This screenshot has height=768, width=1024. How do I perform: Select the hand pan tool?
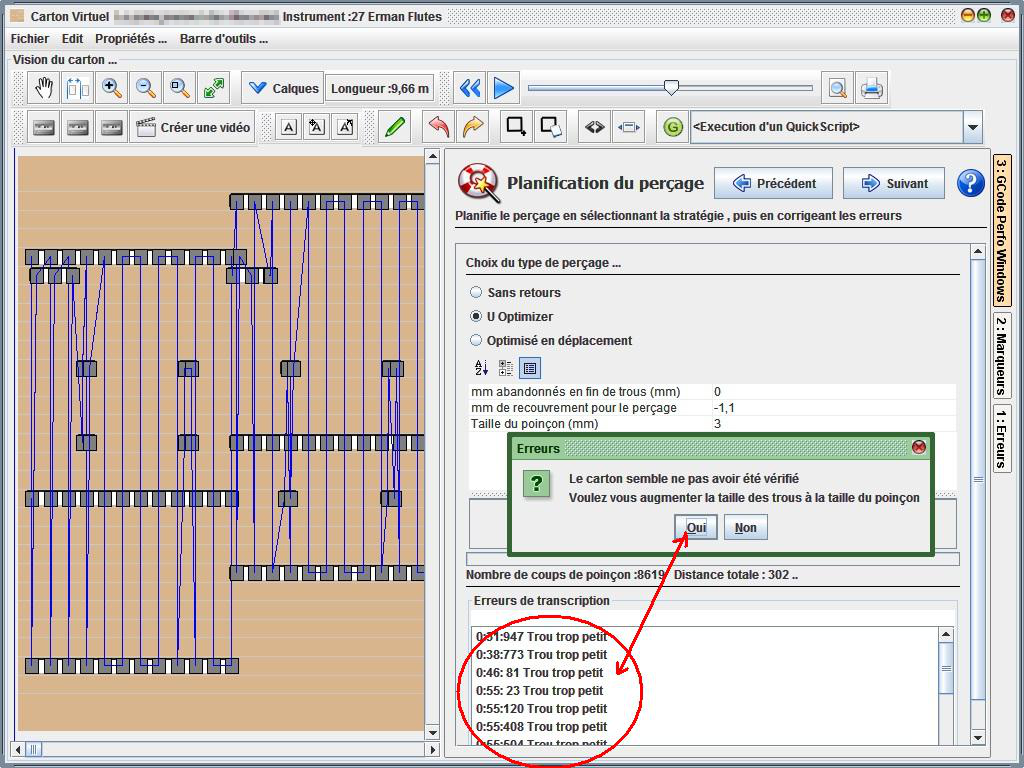(x=44, y=88)
